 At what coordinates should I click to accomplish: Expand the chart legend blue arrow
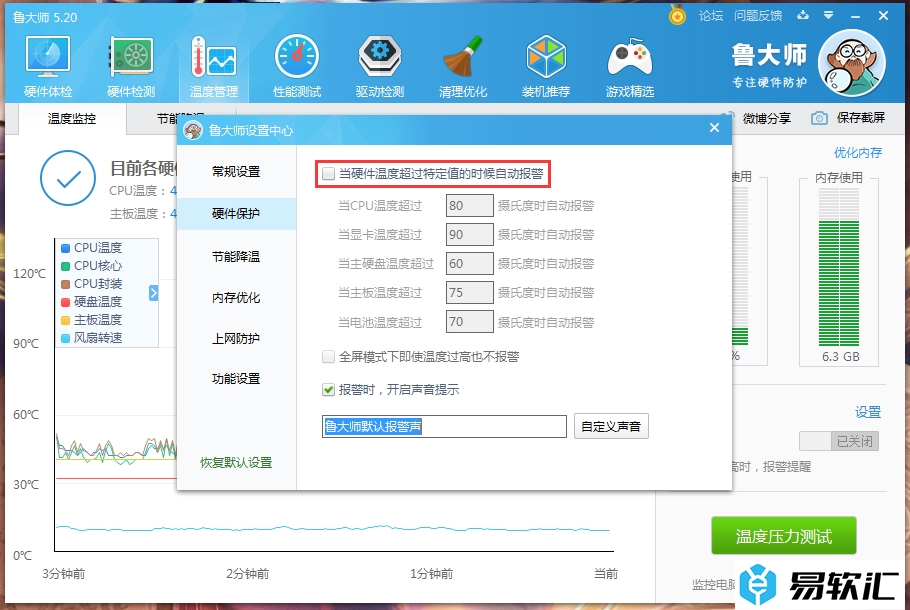(153, 293)
